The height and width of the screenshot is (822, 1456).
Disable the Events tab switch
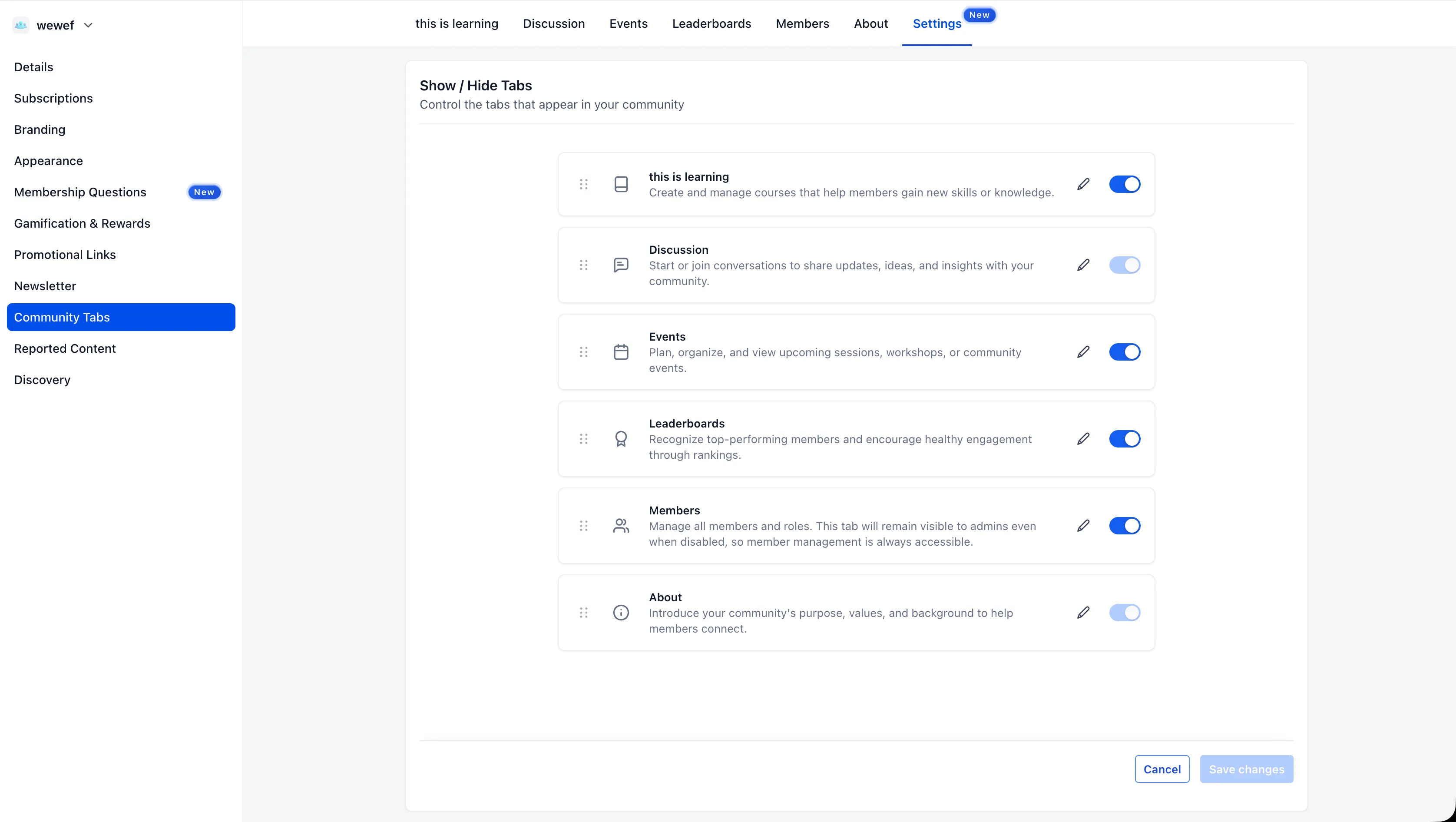point(1125,352)
